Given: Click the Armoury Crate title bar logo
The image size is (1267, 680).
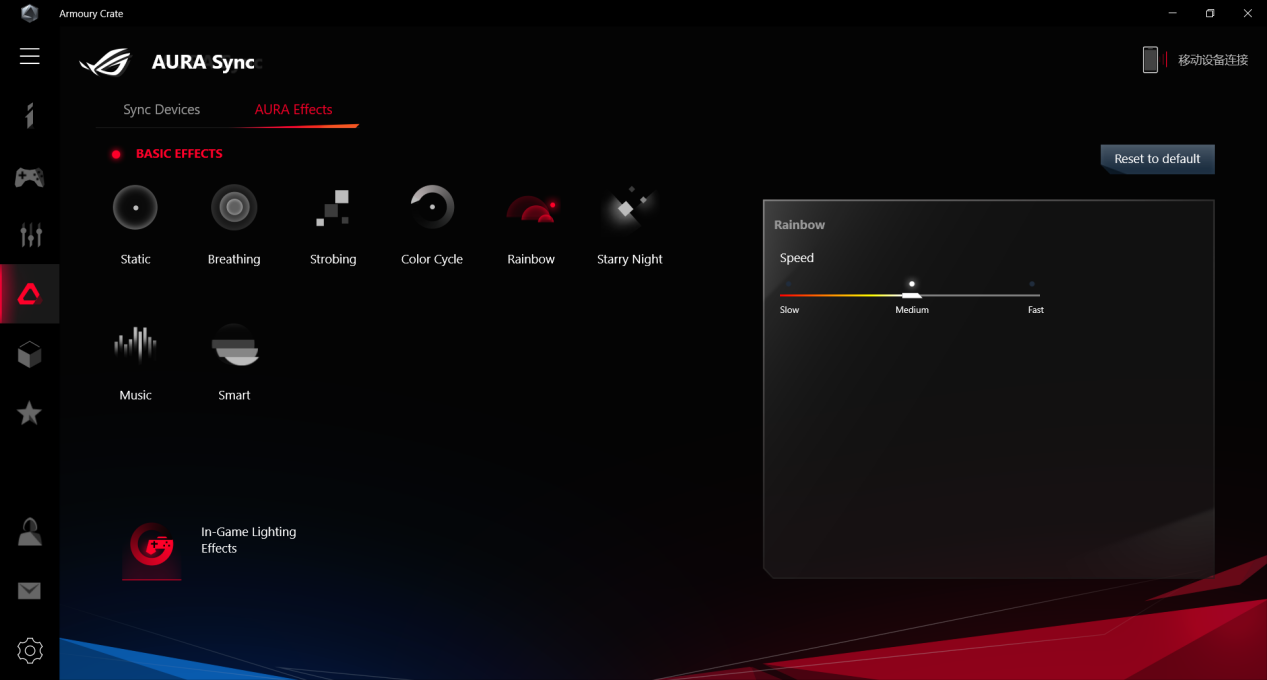Looking at the screenshot, I should [x=30, y=13].
